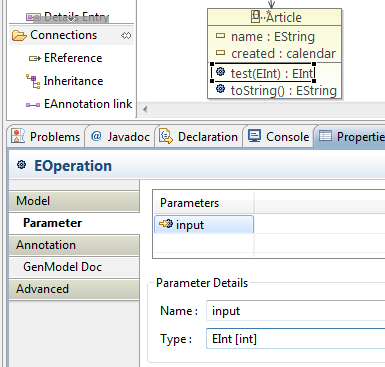The height and width of the screenshot is (367, 385).
Task: Select the EReference connection tool
Action: (x=66, y=58)
